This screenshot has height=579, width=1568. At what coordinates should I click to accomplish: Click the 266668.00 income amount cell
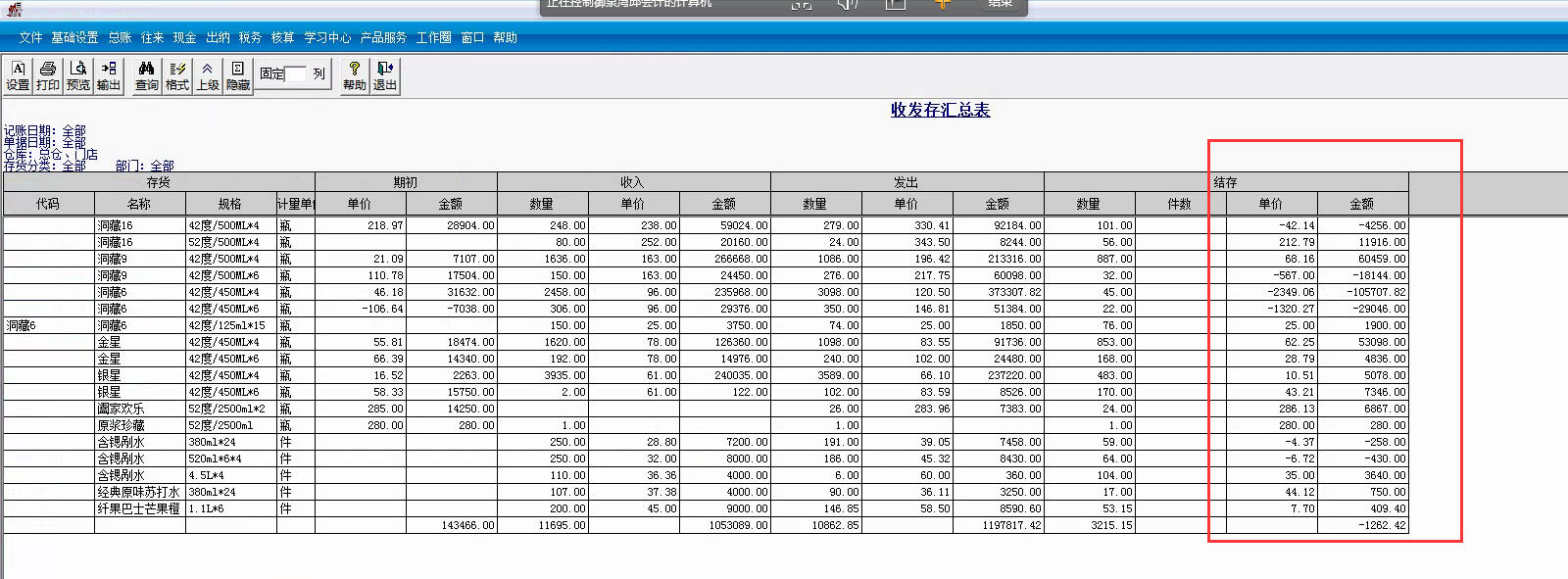[x=724, y=259]
